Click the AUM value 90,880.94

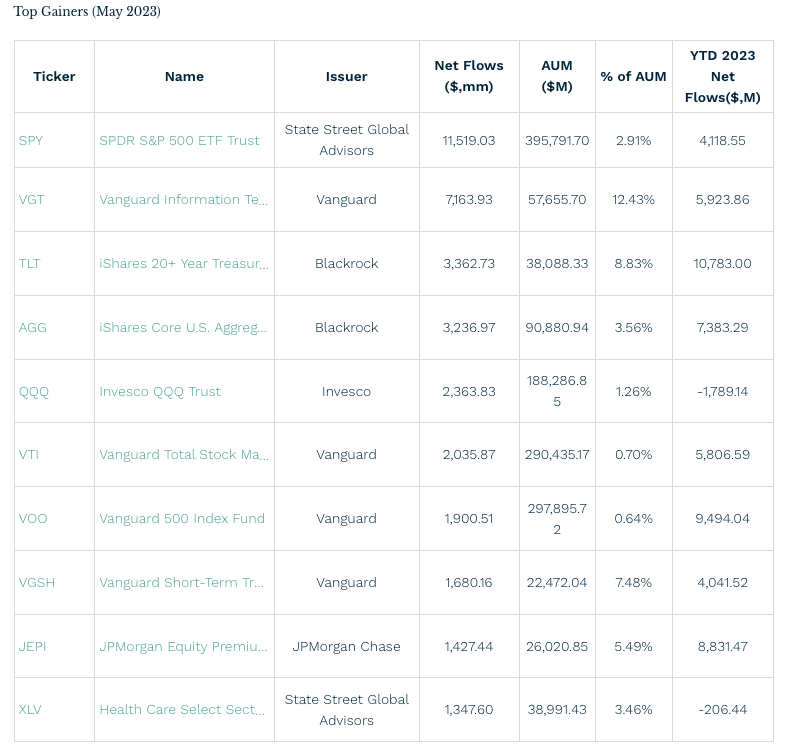(557, 328)
